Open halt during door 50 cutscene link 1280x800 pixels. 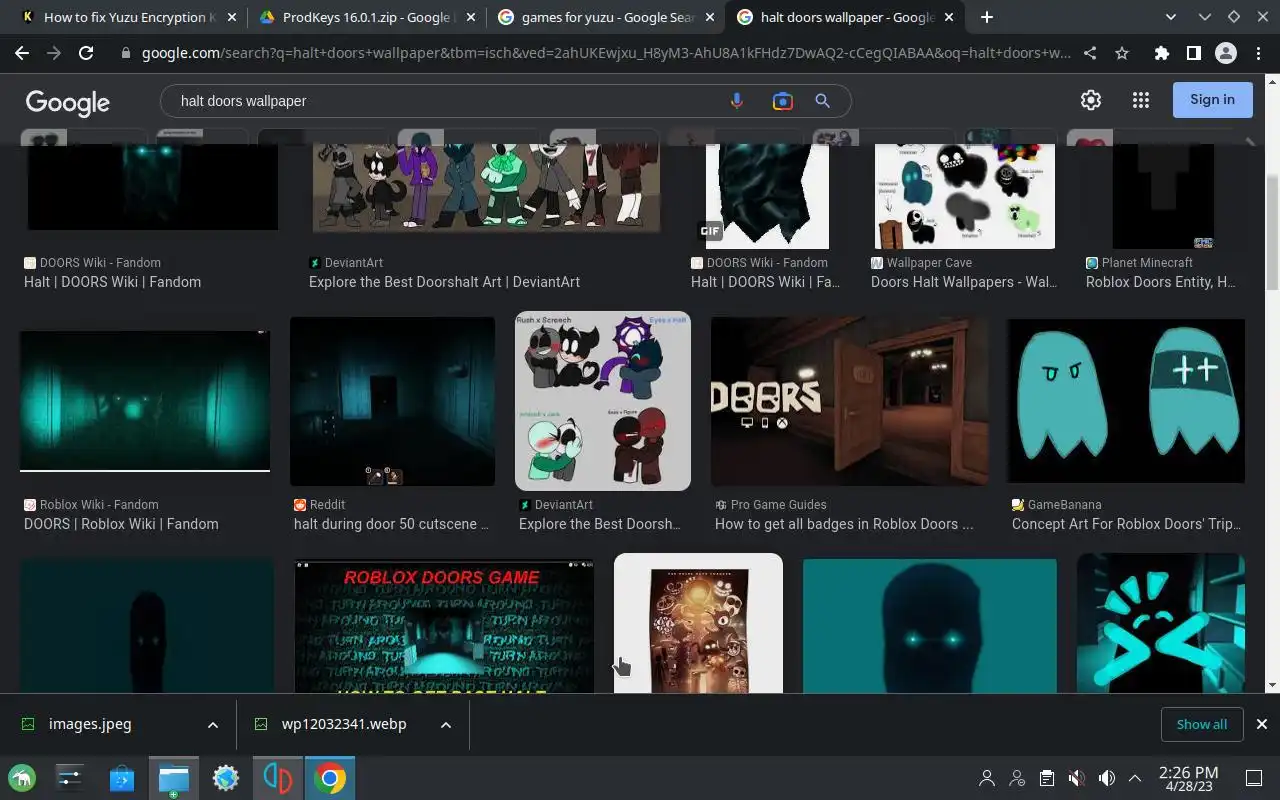[391, 524]
